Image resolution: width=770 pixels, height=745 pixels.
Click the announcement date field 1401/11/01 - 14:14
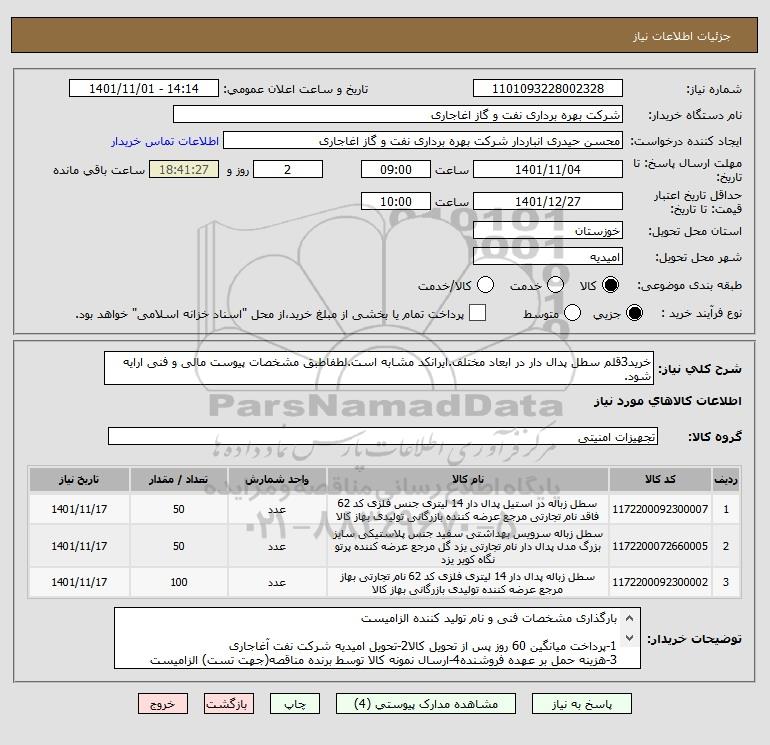click(143, 88)
